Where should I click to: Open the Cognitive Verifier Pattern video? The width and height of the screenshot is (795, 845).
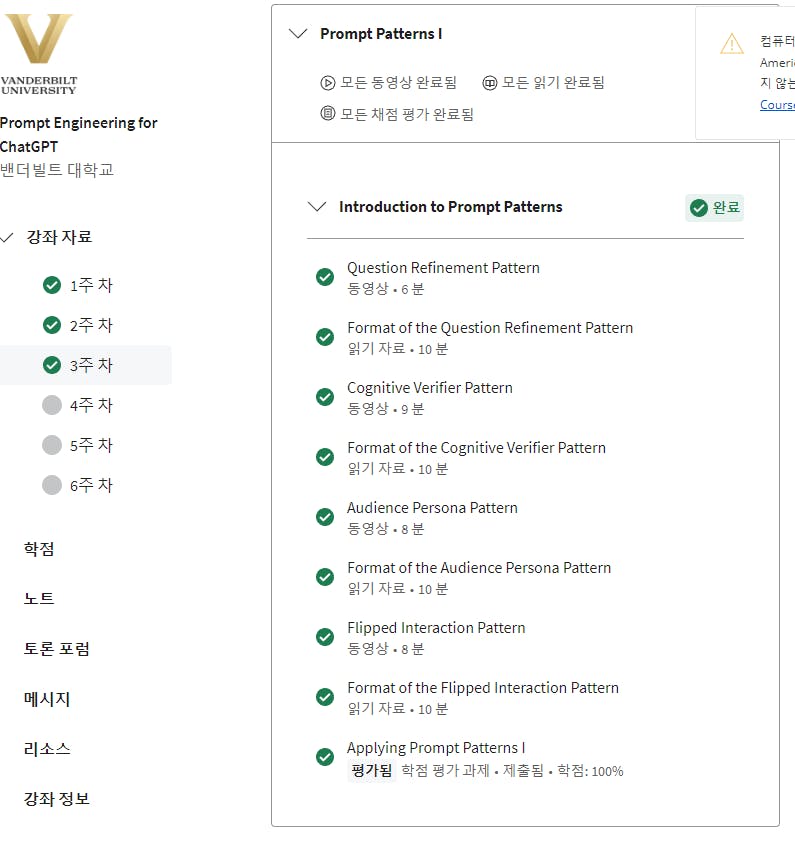coord(429,388)
